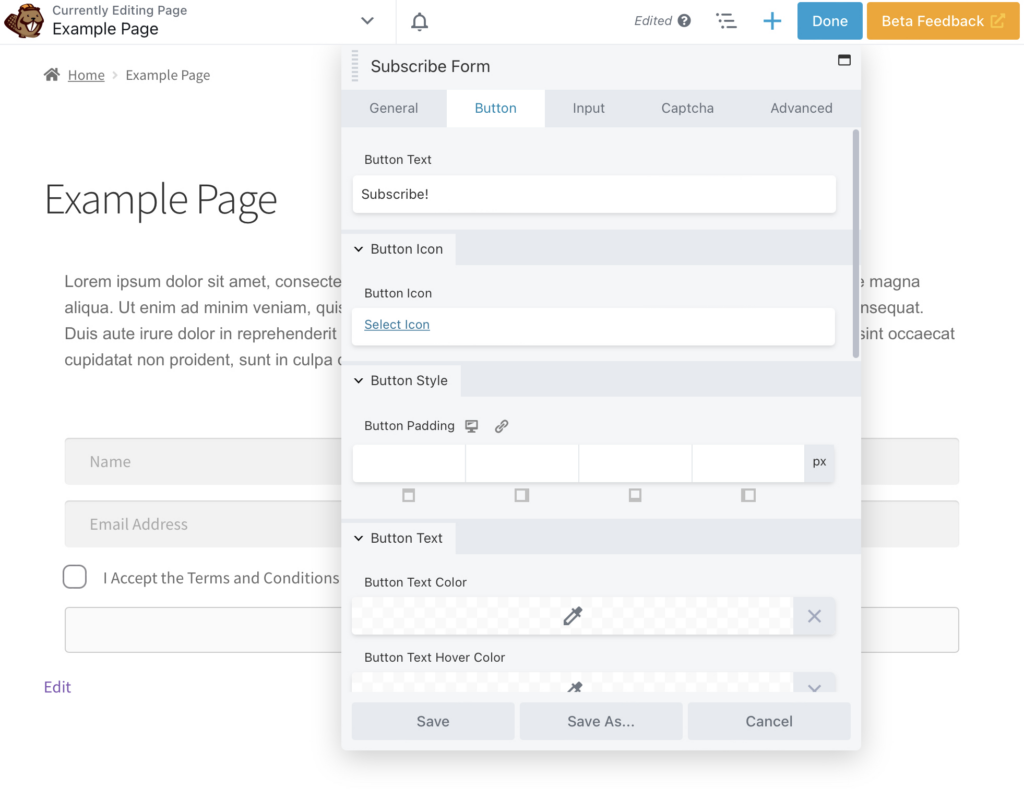
Task: Open the Currently Editing Page dropdown
Action: [x=367, y=20]
